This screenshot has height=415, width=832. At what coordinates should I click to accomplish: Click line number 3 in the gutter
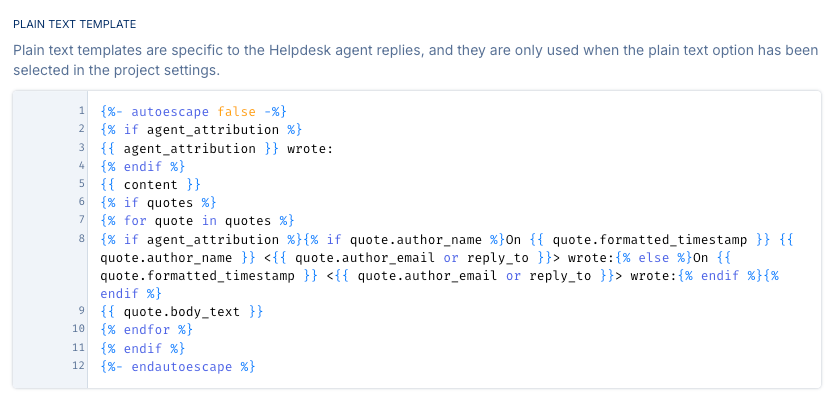point(80,148)
